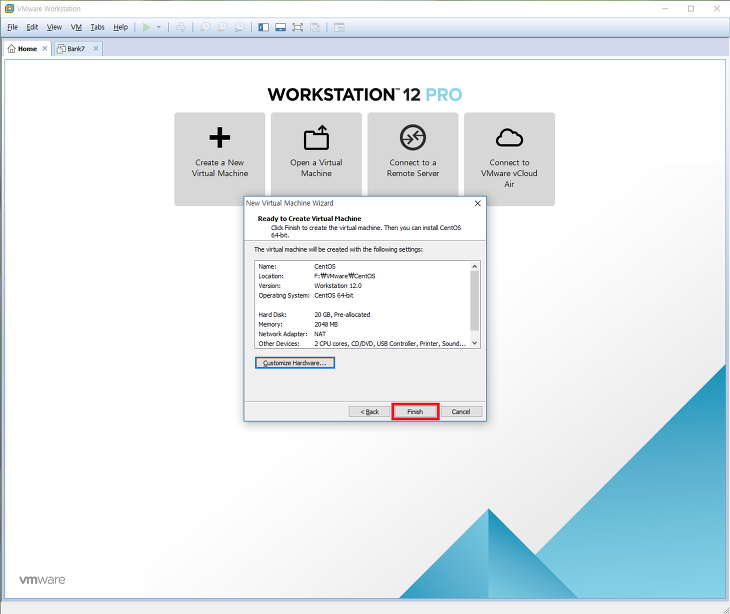Viewport: 730px width, 614px height.
Task: Close the Home tab
Action: [45, 48]
